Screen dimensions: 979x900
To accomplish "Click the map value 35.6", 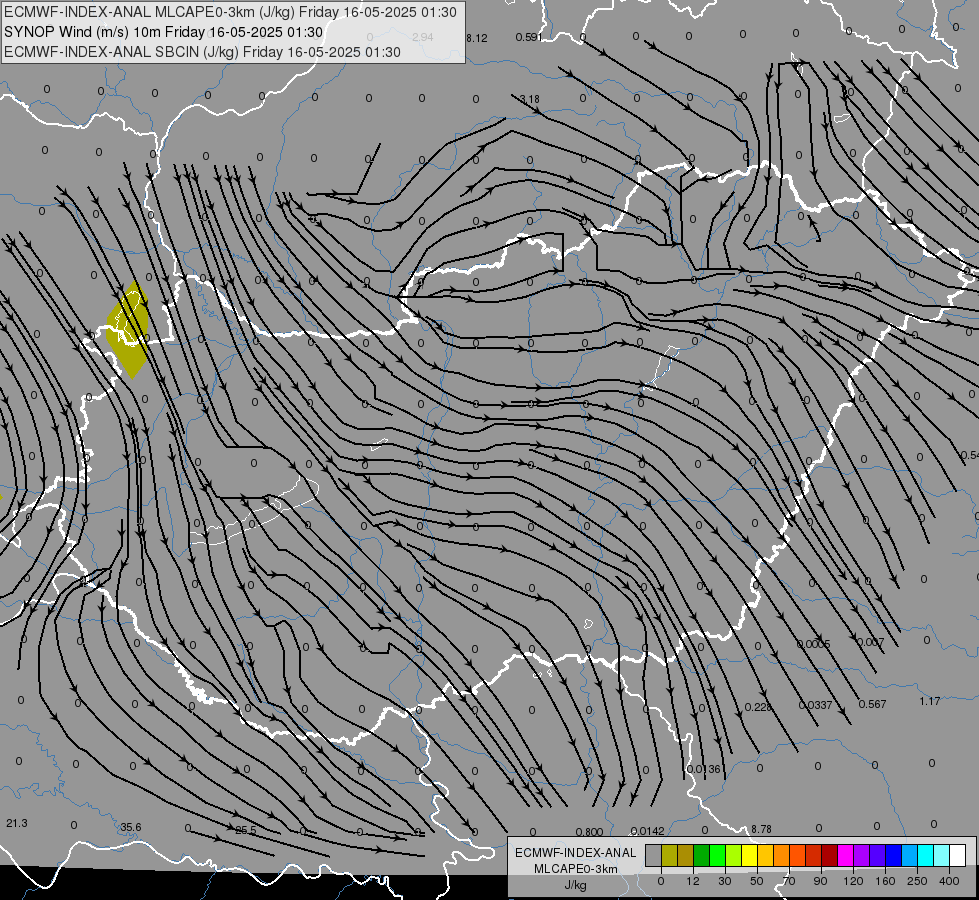I will click(130, 827).
